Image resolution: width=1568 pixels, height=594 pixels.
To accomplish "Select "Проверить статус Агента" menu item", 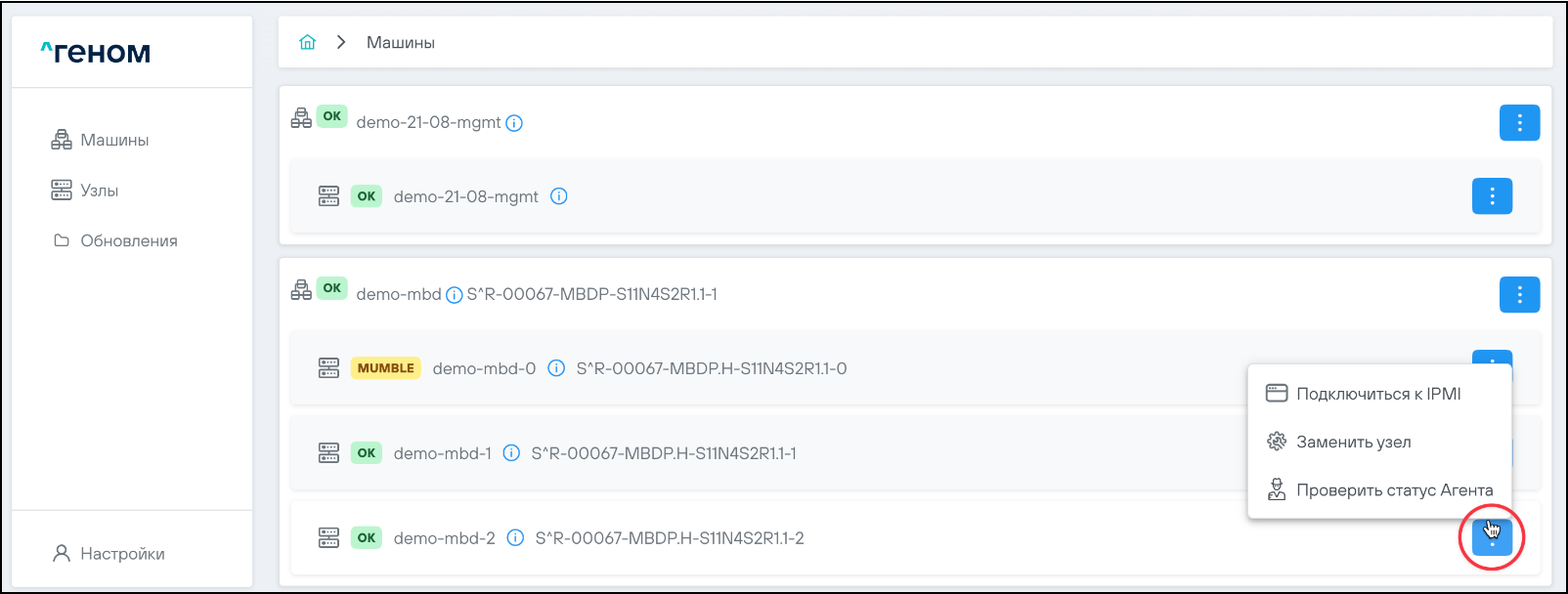I will [1394, 490].
